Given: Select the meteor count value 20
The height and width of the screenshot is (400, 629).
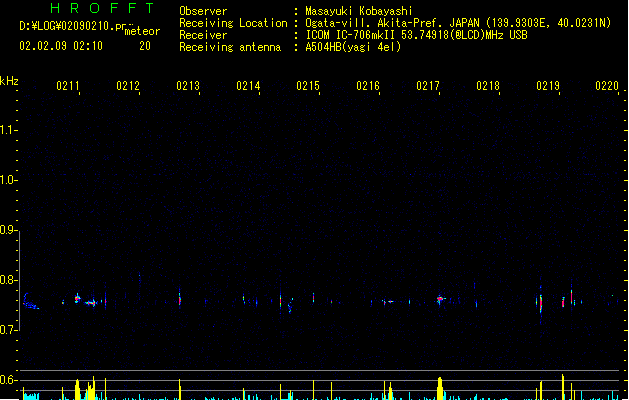Looking at the screenshot, I should (x=145, y=46).
